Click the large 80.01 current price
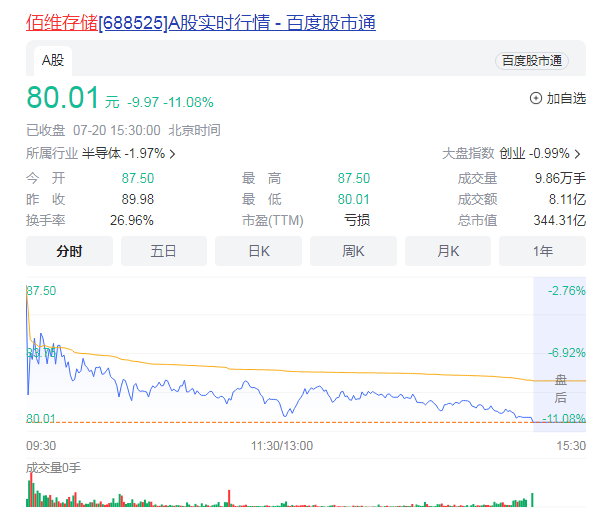The height and width of the screenshot is (520, 616). (x=63, y=98)
